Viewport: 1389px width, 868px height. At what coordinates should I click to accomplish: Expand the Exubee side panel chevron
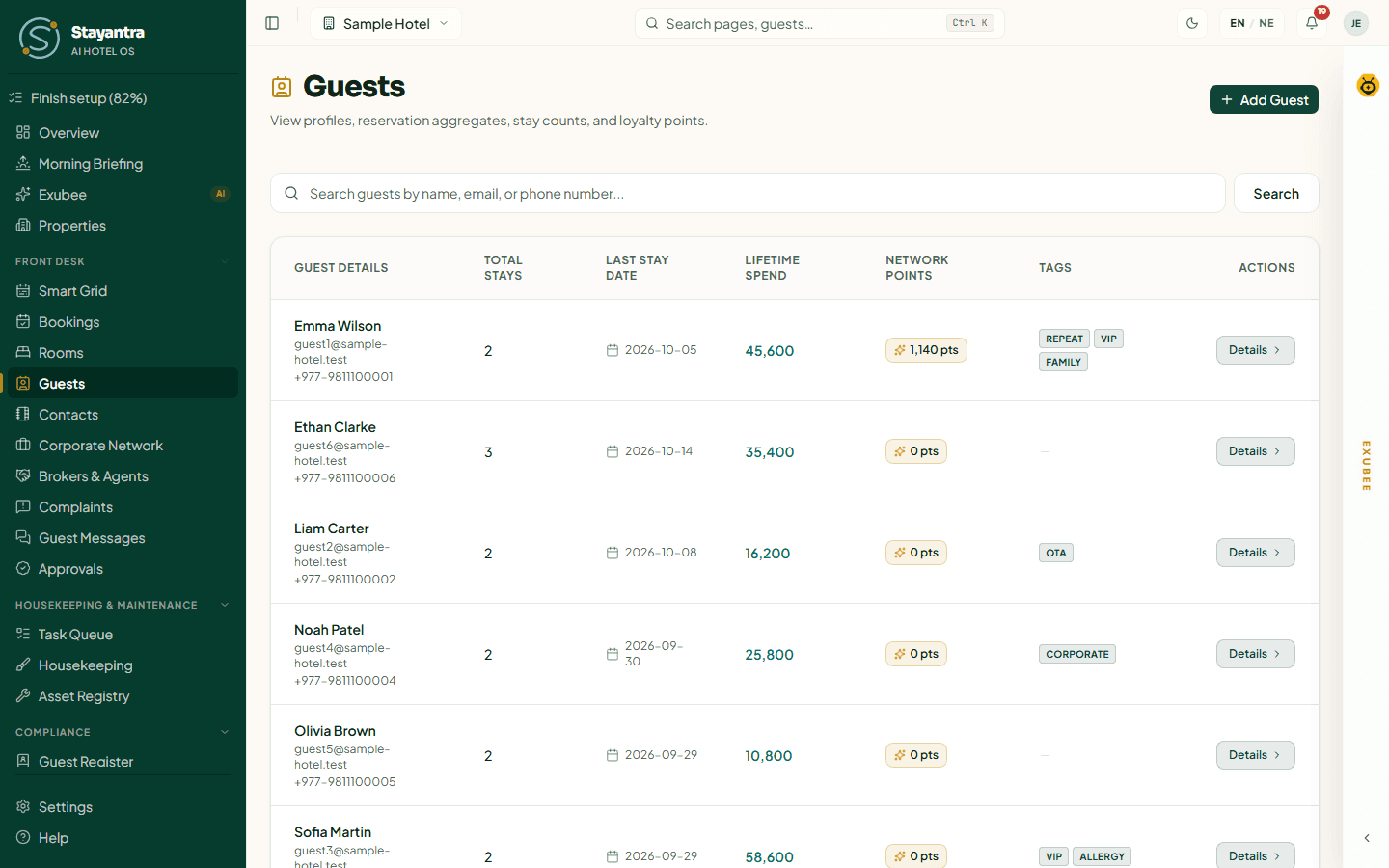point(1367,838)
